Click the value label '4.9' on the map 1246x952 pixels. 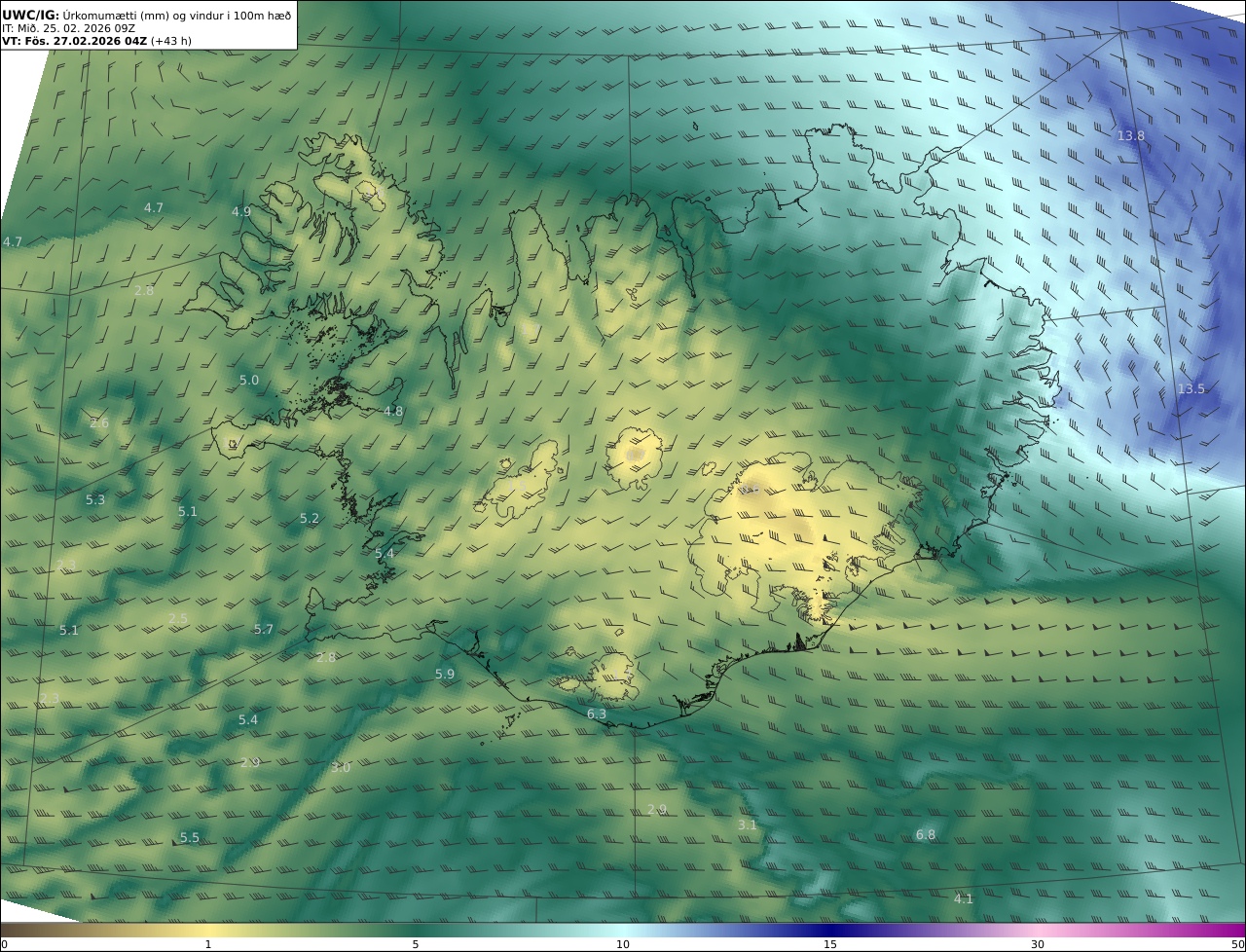(x=240, y=211)
